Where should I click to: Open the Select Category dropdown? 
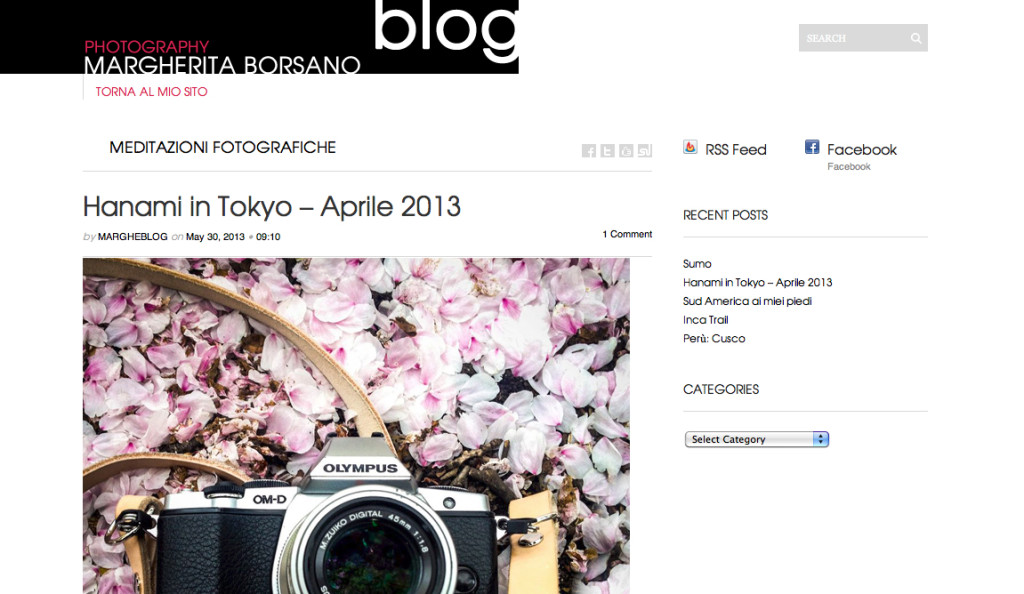tap(756, 439)
